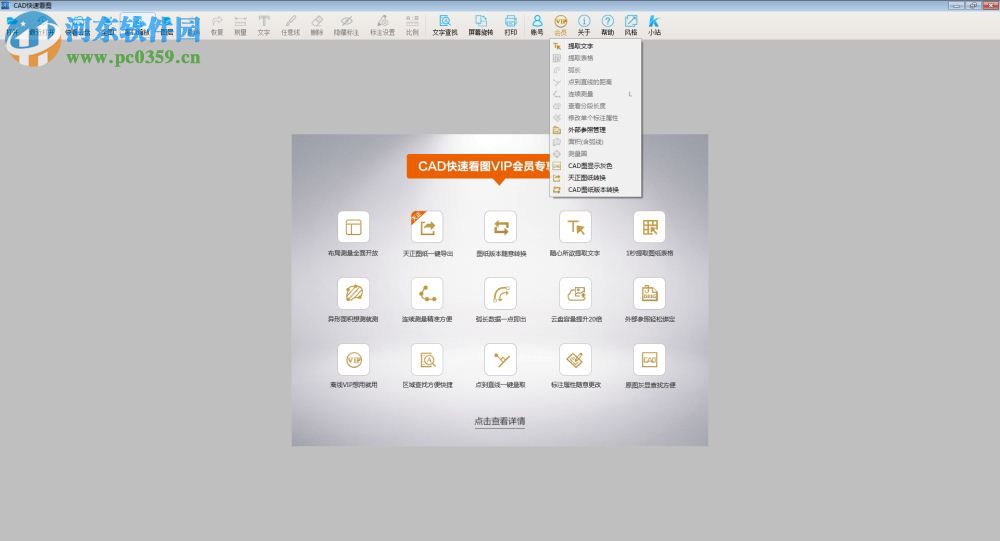1000x541 pixels.
Task: Choose 修改单个标注属性 menu entry
Action: pyautogui.click(x=596, y=118)
